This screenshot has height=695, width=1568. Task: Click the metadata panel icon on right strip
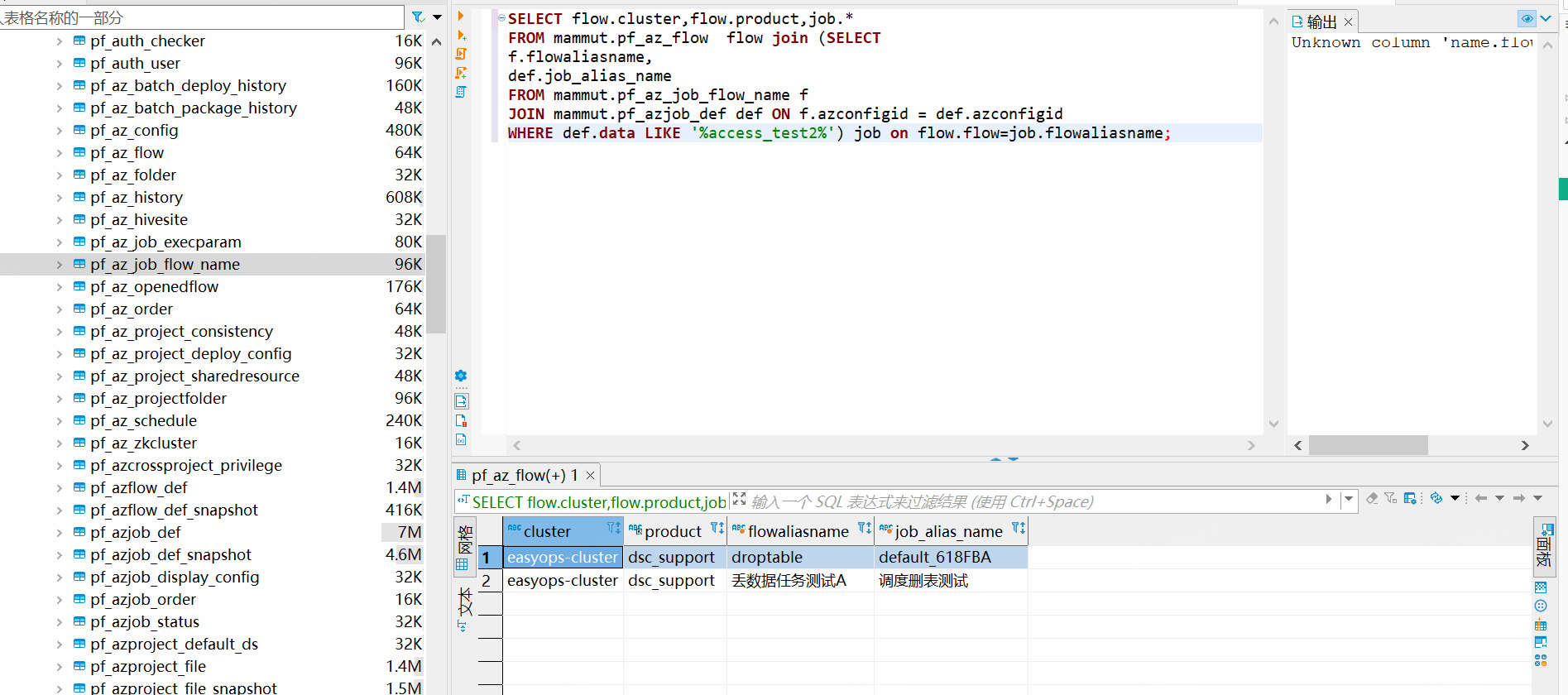point(1541,606)
